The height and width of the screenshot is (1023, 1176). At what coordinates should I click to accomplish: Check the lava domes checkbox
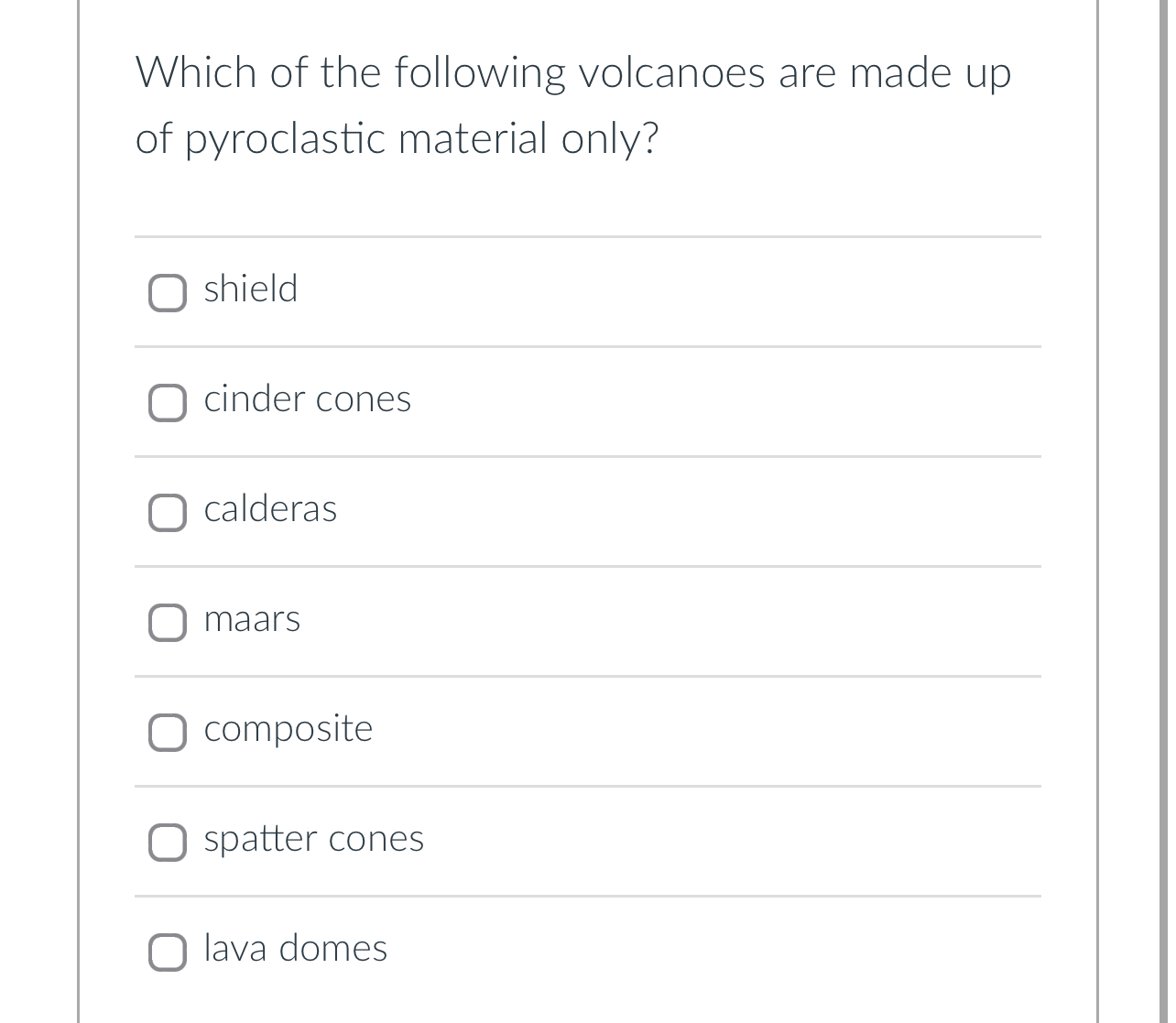(x=168, y=952)
